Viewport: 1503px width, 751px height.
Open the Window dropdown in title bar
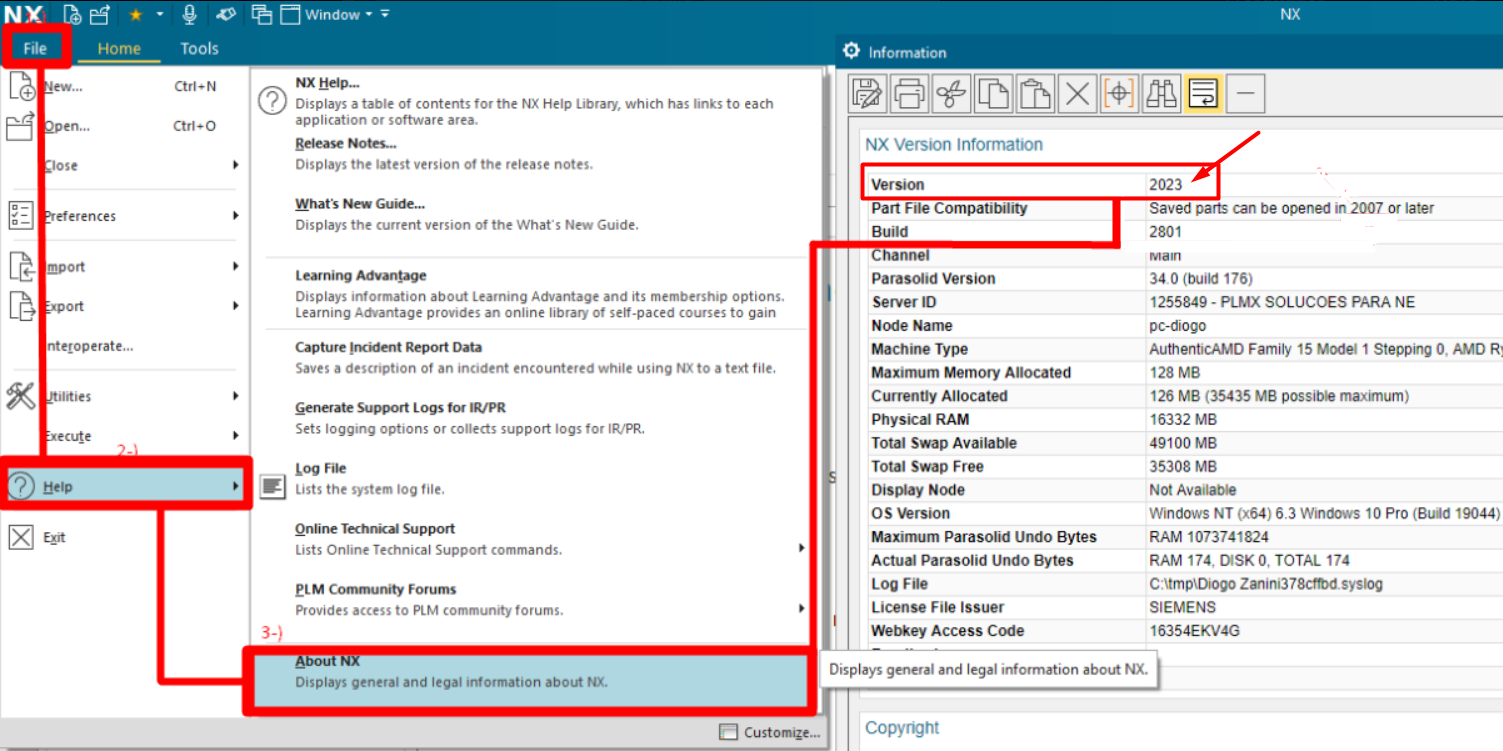coord(338,15)
